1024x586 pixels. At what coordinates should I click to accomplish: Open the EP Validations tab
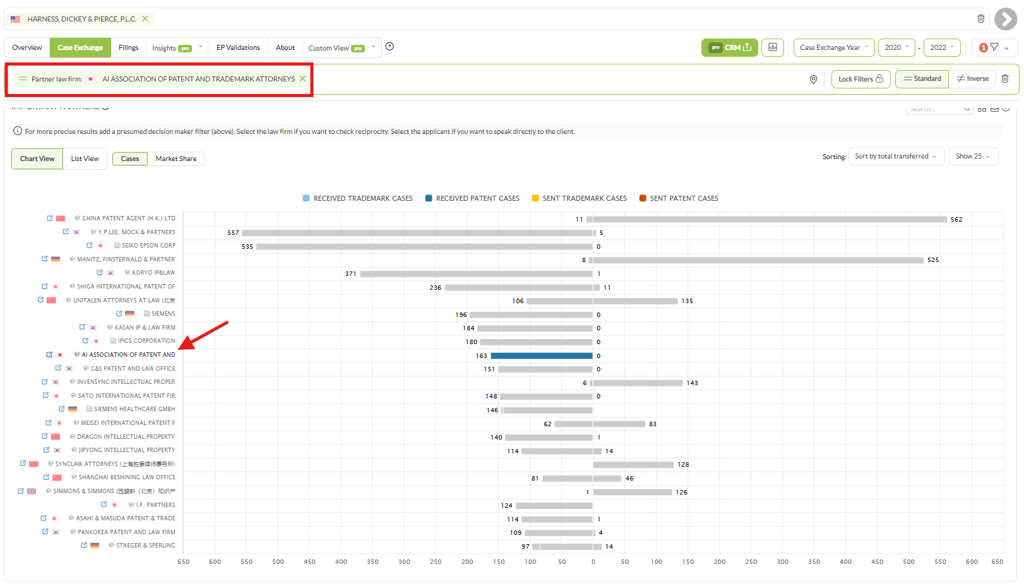(238, 48)
